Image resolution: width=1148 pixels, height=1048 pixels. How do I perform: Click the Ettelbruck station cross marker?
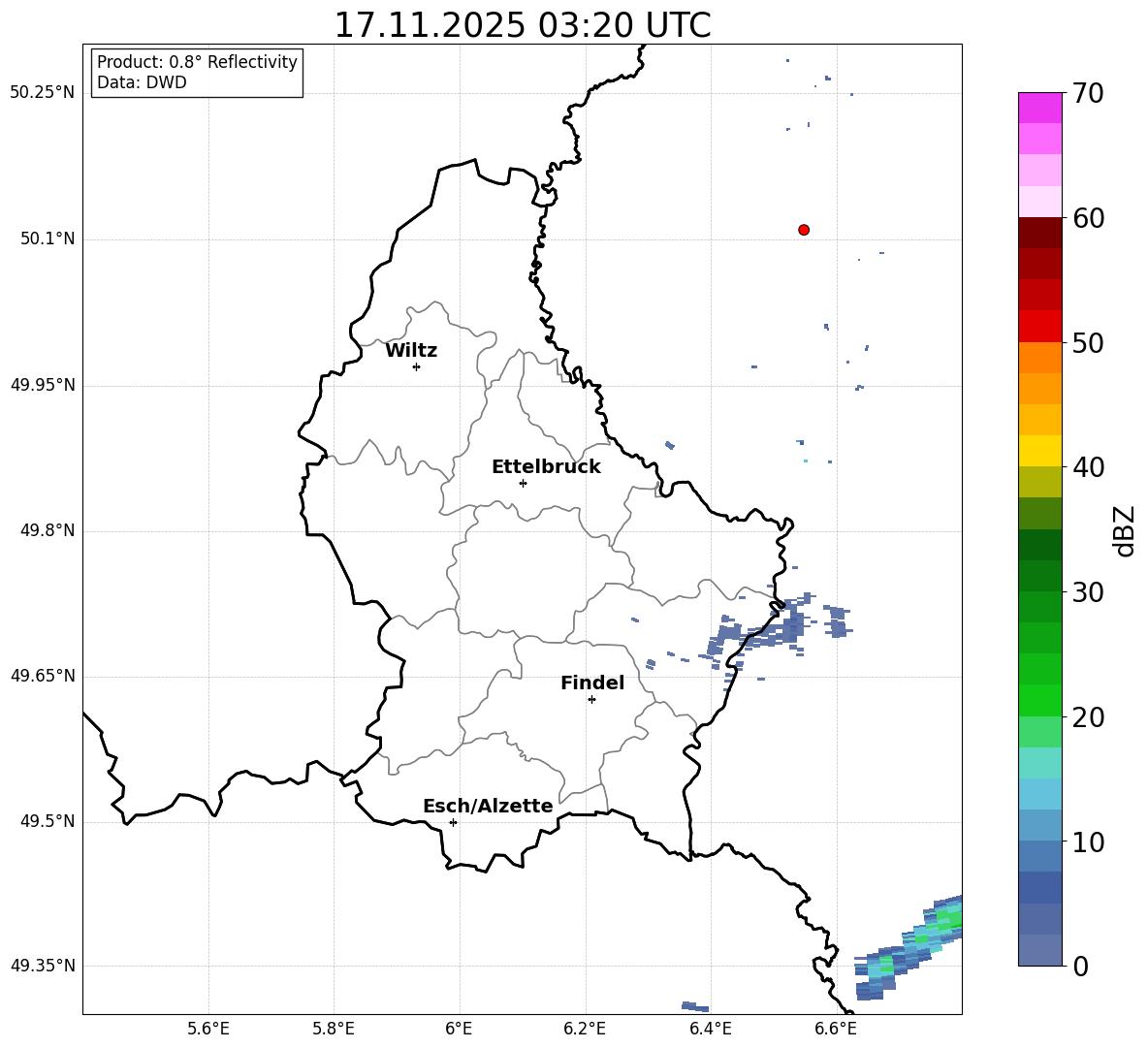523,483
